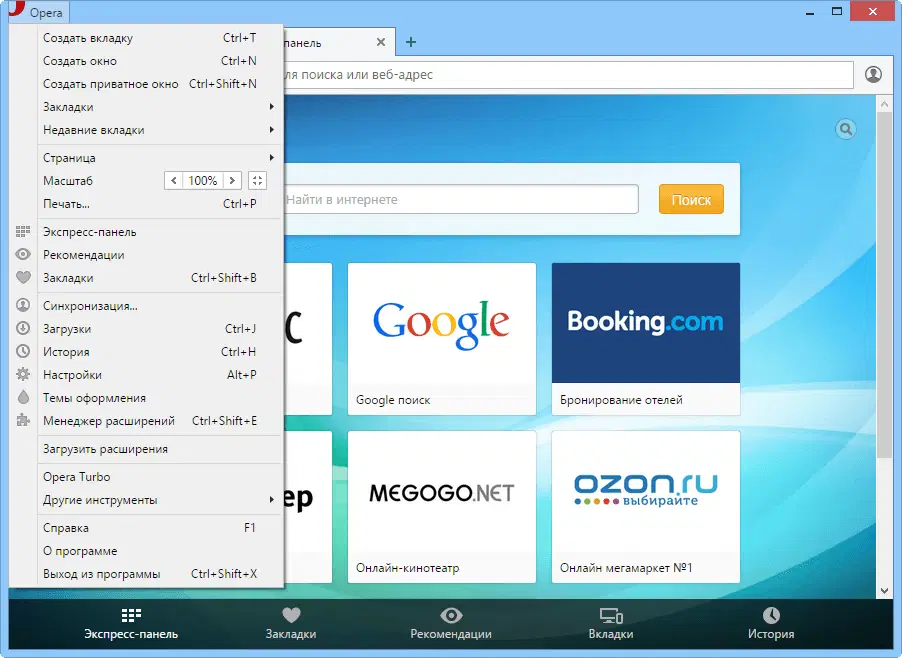Click the Opera menu button
Screen dimensions: 902x658
click(39, 12)
